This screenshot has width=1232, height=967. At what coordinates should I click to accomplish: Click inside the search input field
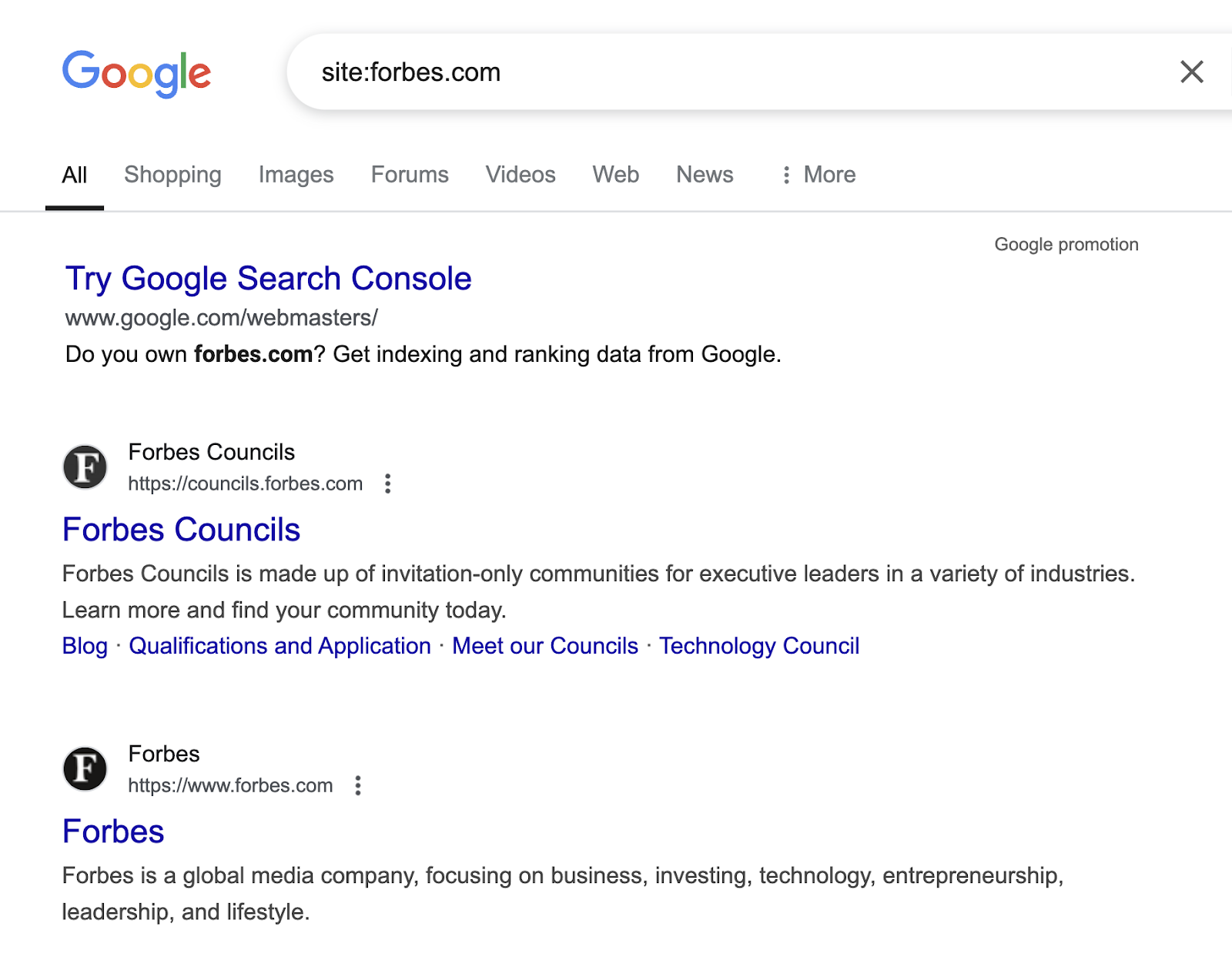(x=616, y=72)
